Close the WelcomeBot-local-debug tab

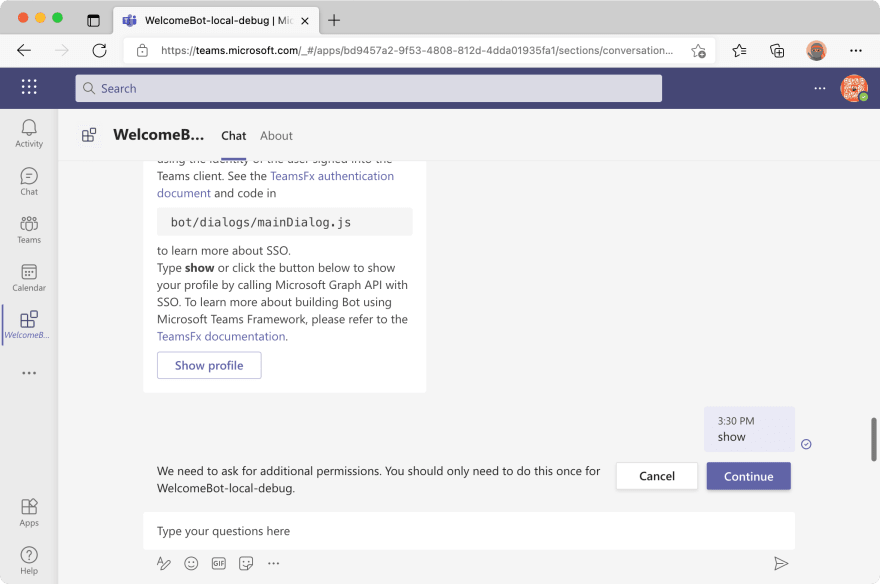tap(305, 21)
